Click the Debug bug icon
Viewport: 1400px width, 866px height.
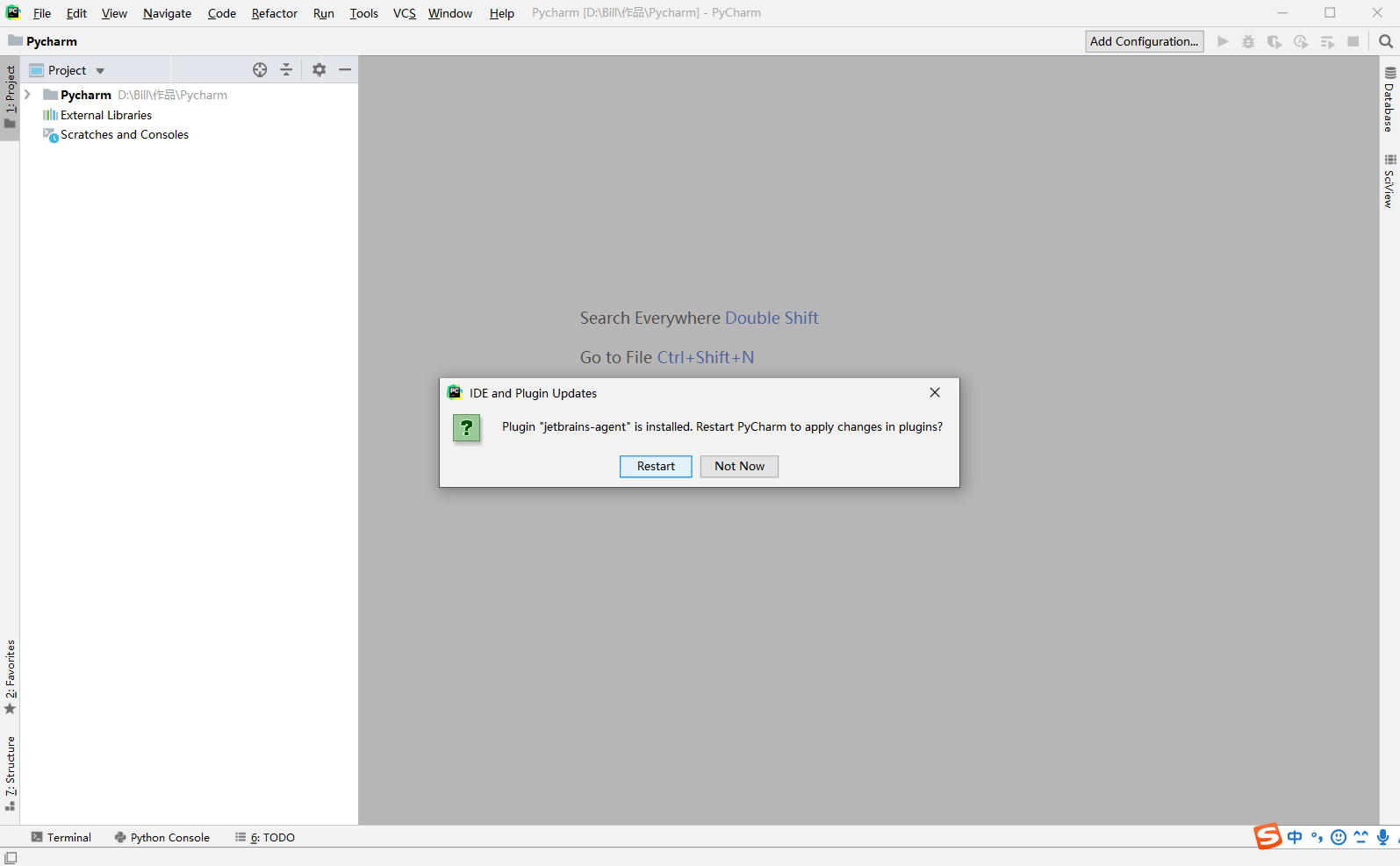[x=1248, y=41]
